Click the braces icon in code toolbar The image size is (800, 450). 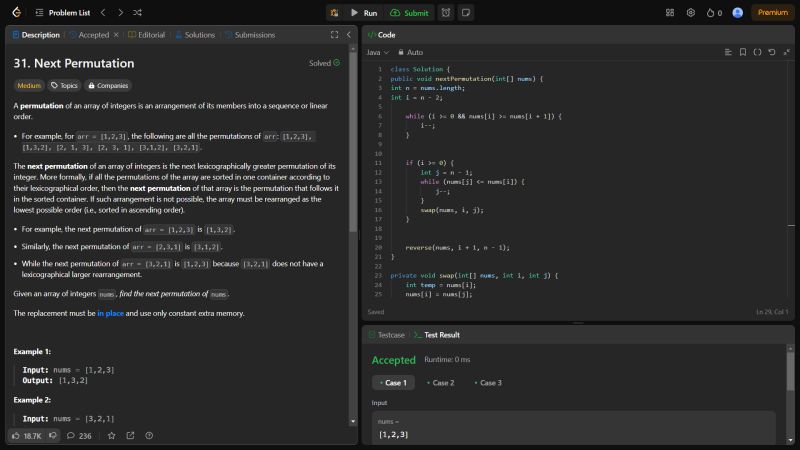[x=757, y=52]
